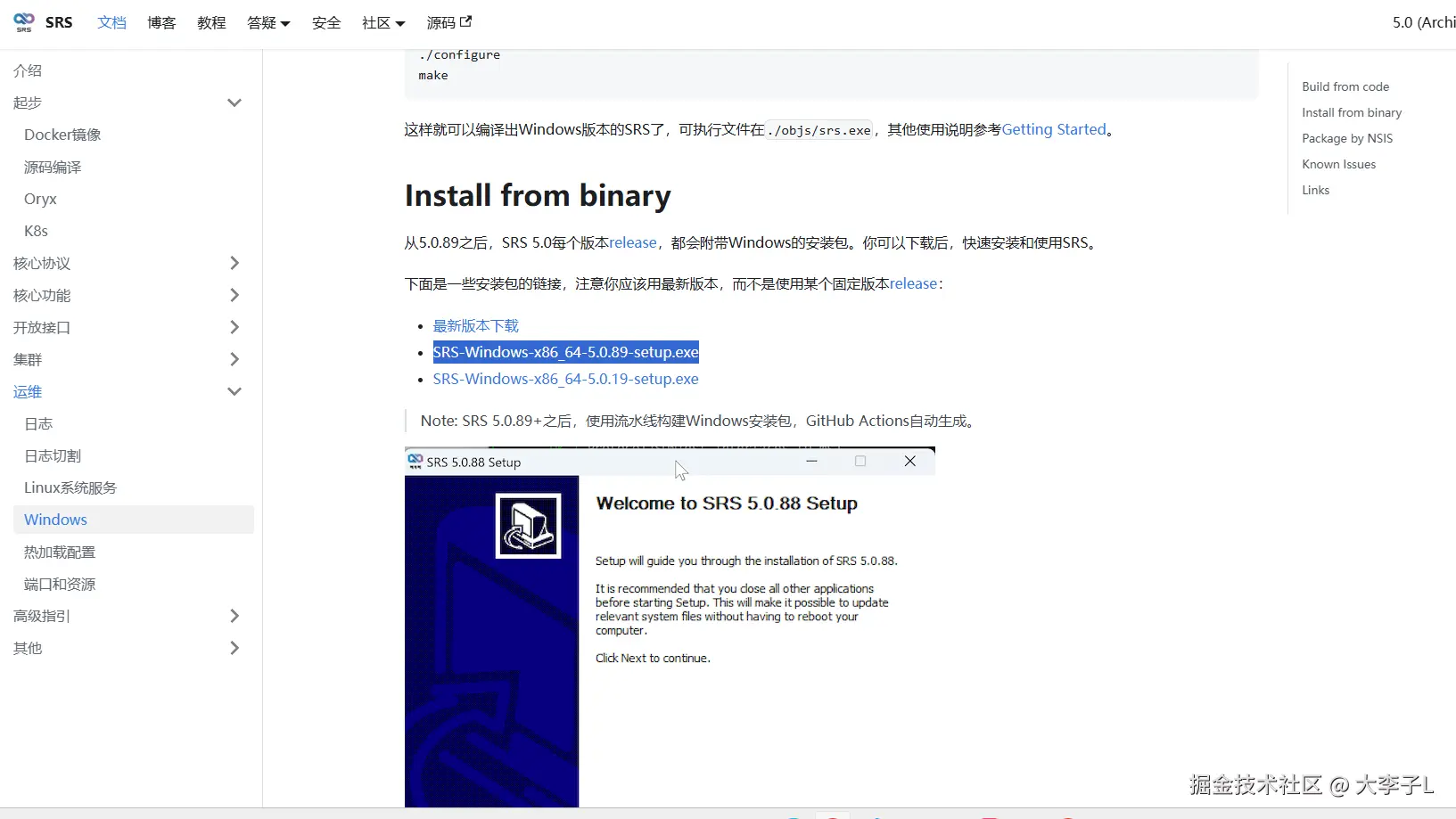Open the 日志切割 sidebar page

(53, 455)
